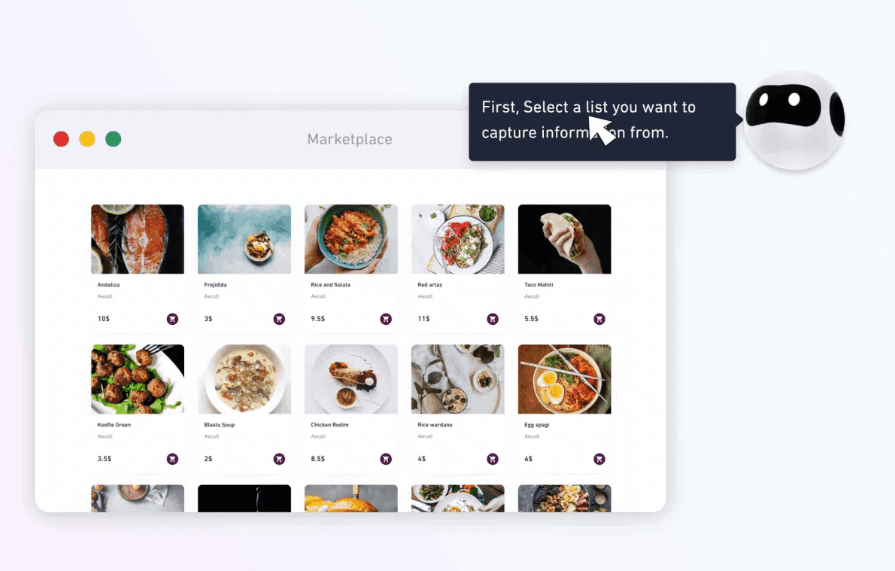Click the Blastu Soup title text

point(219,425)
